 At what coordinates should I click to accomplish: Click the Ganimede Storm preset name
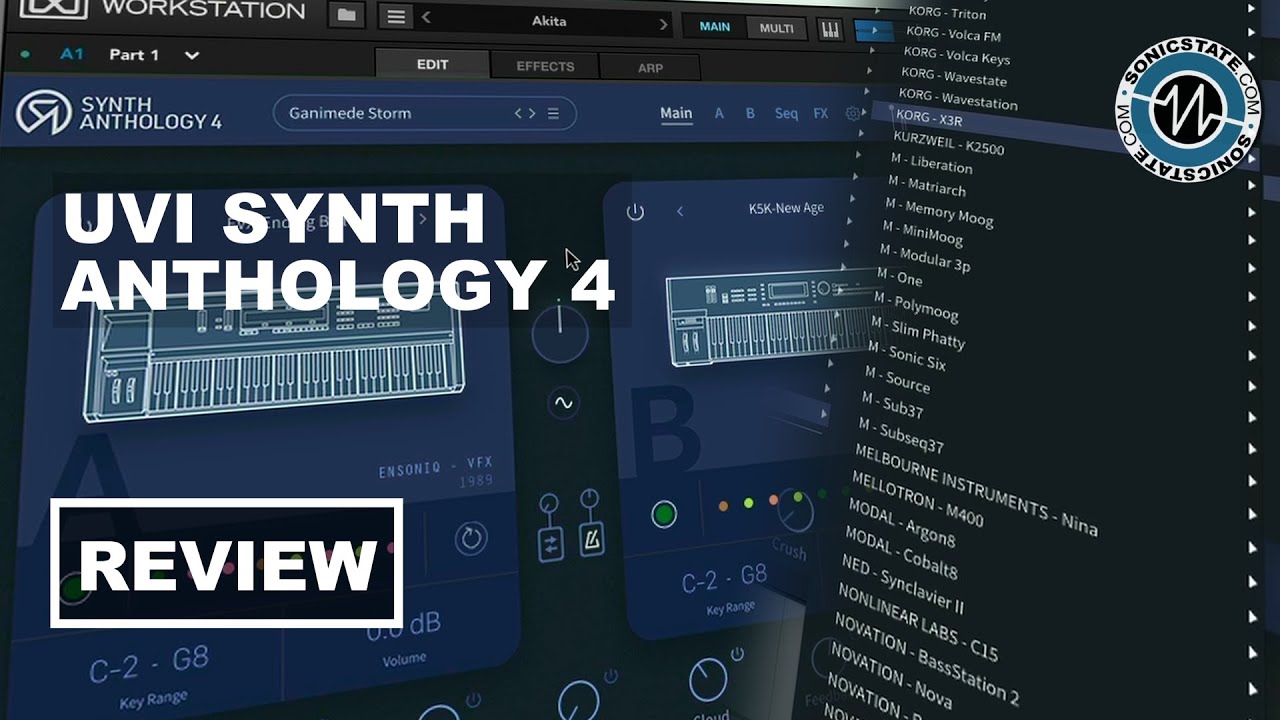[350, 113]
